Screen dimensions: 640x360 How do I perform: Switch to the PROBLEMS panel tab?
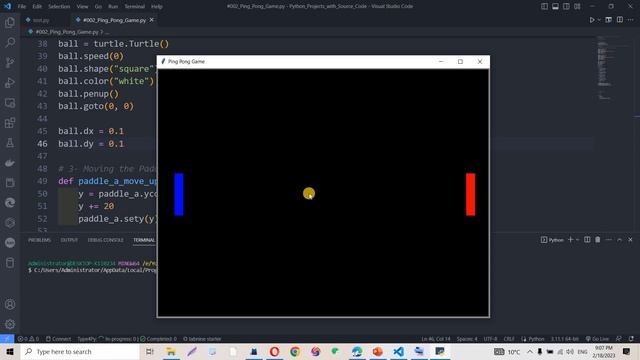point(40,240)
